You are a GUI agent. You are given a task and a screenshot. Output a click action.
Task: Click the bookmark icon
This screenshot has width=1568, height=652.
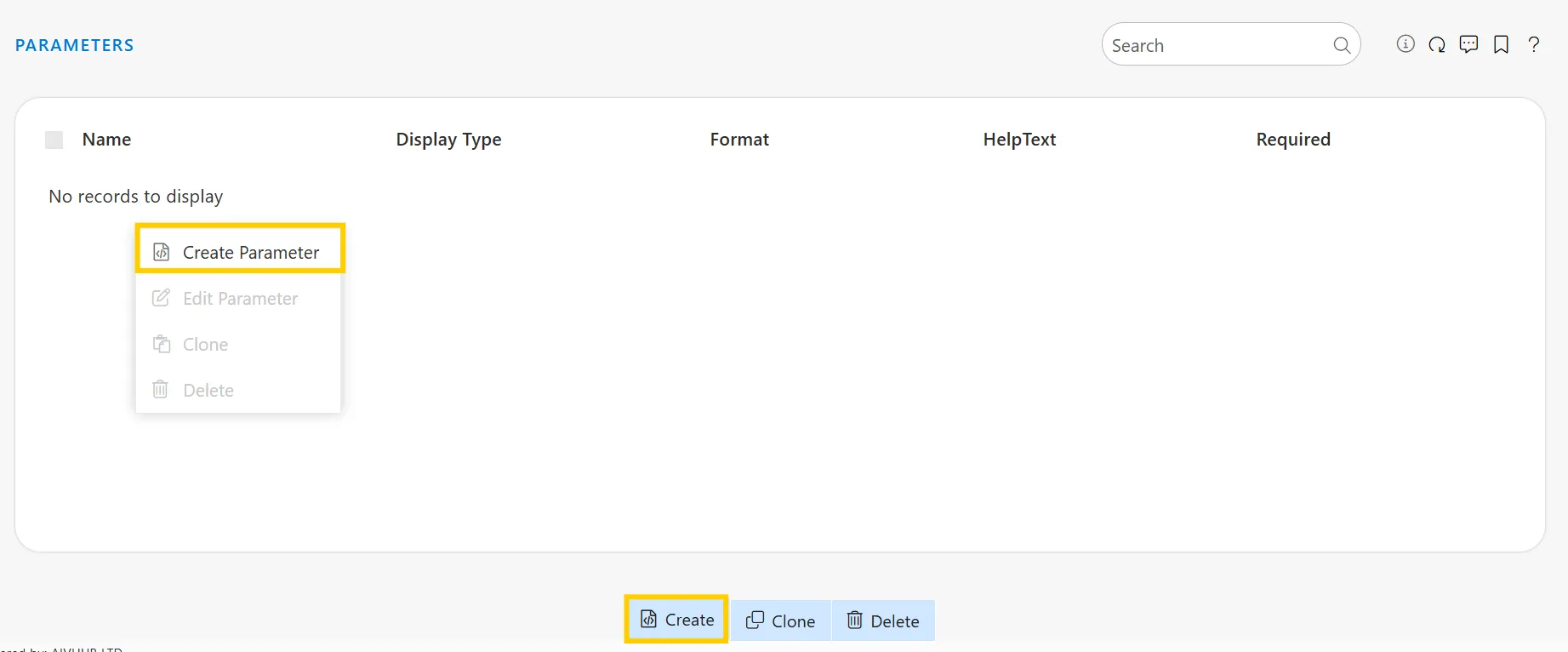pos(1502,45)
